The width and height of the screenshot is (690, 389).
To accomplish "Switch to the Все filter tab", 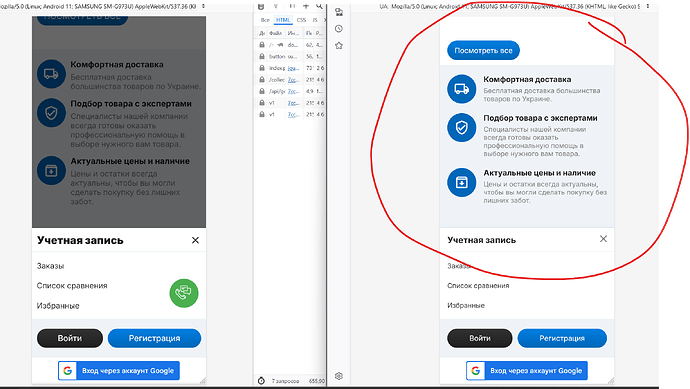I will pyautogui.click(x=265, y=20).
